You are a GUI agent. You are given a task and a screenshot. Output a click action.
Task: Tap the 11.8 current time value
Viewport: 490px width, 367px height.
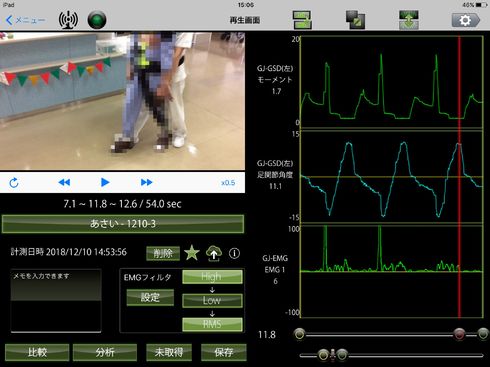pos(267,334)
